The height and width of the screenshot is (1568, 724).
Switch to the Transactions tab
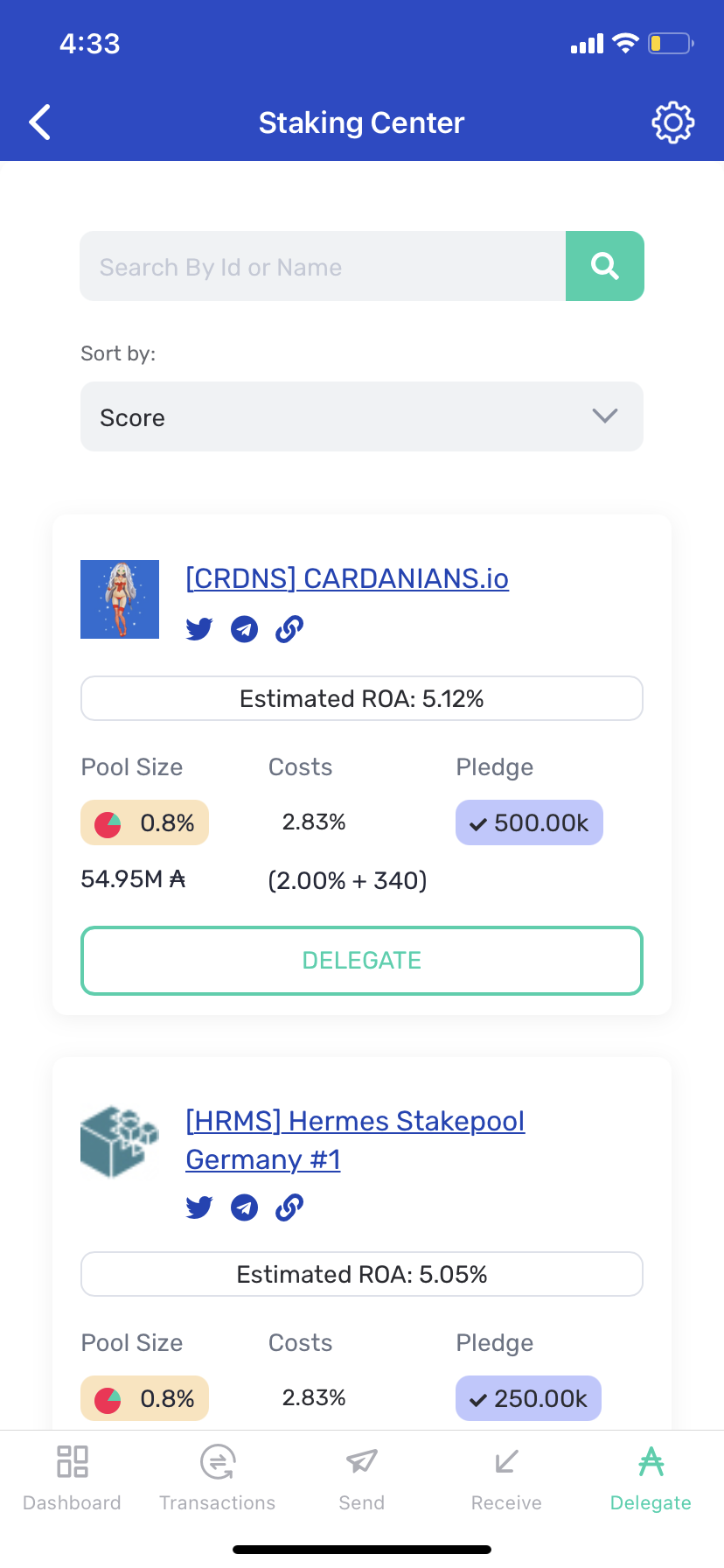pos(217,1479)
